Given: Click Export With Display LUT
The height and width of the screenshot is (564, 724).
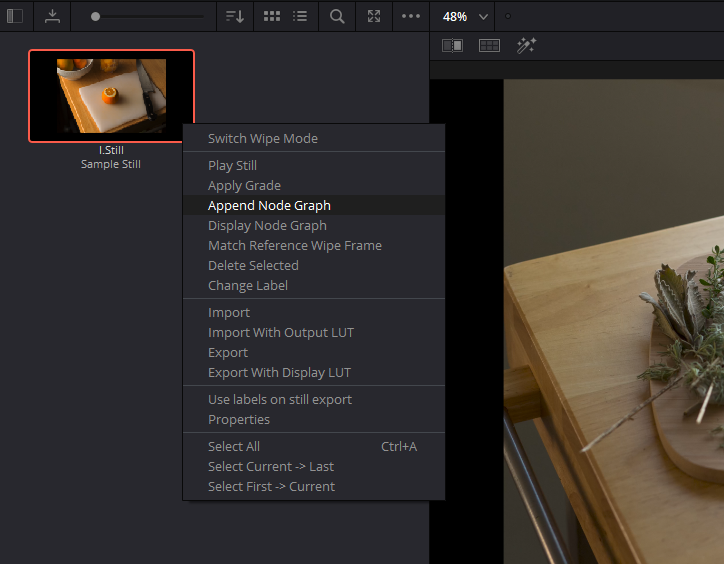Looking at the screenshot, I should point(279,372).
